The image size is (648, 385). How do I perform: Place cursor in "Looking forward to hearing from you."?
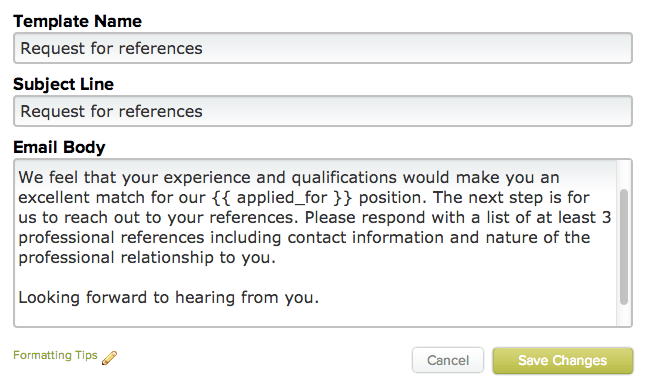tap(169, 297)
